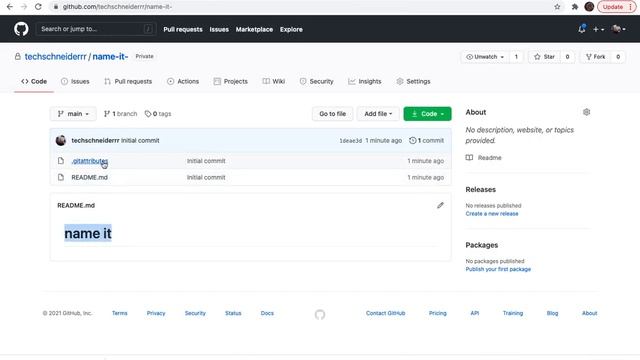
Task: Open the Status footer link
Action: point(233,313)
